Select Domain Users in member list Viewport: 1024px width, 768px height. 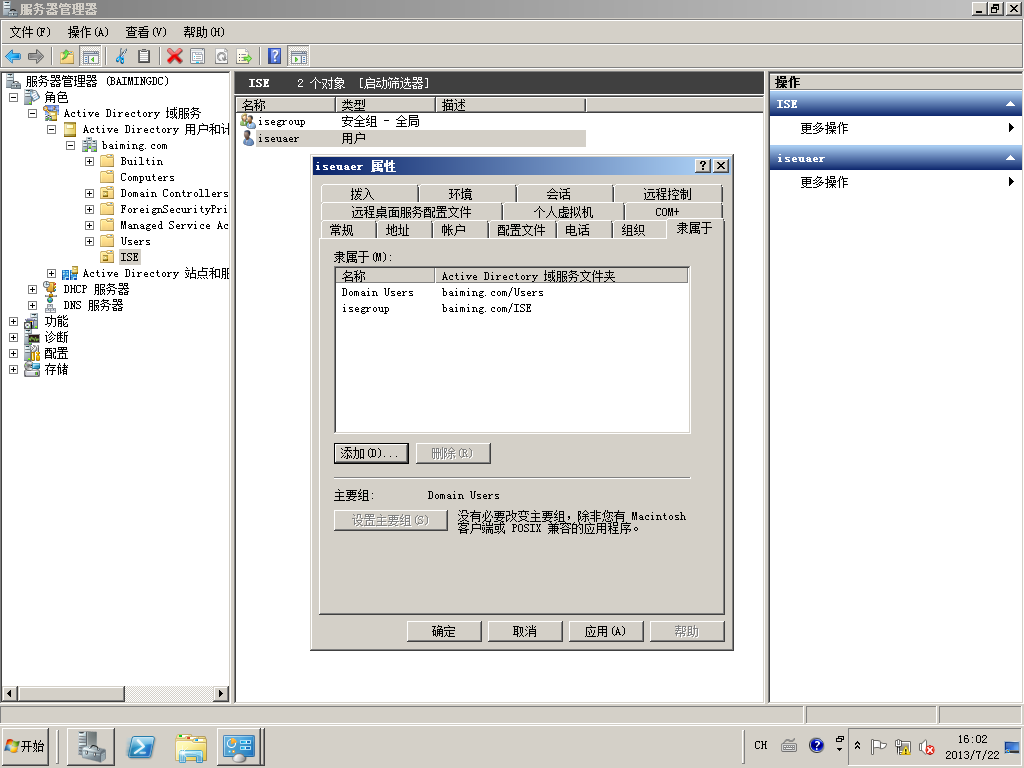377,293
